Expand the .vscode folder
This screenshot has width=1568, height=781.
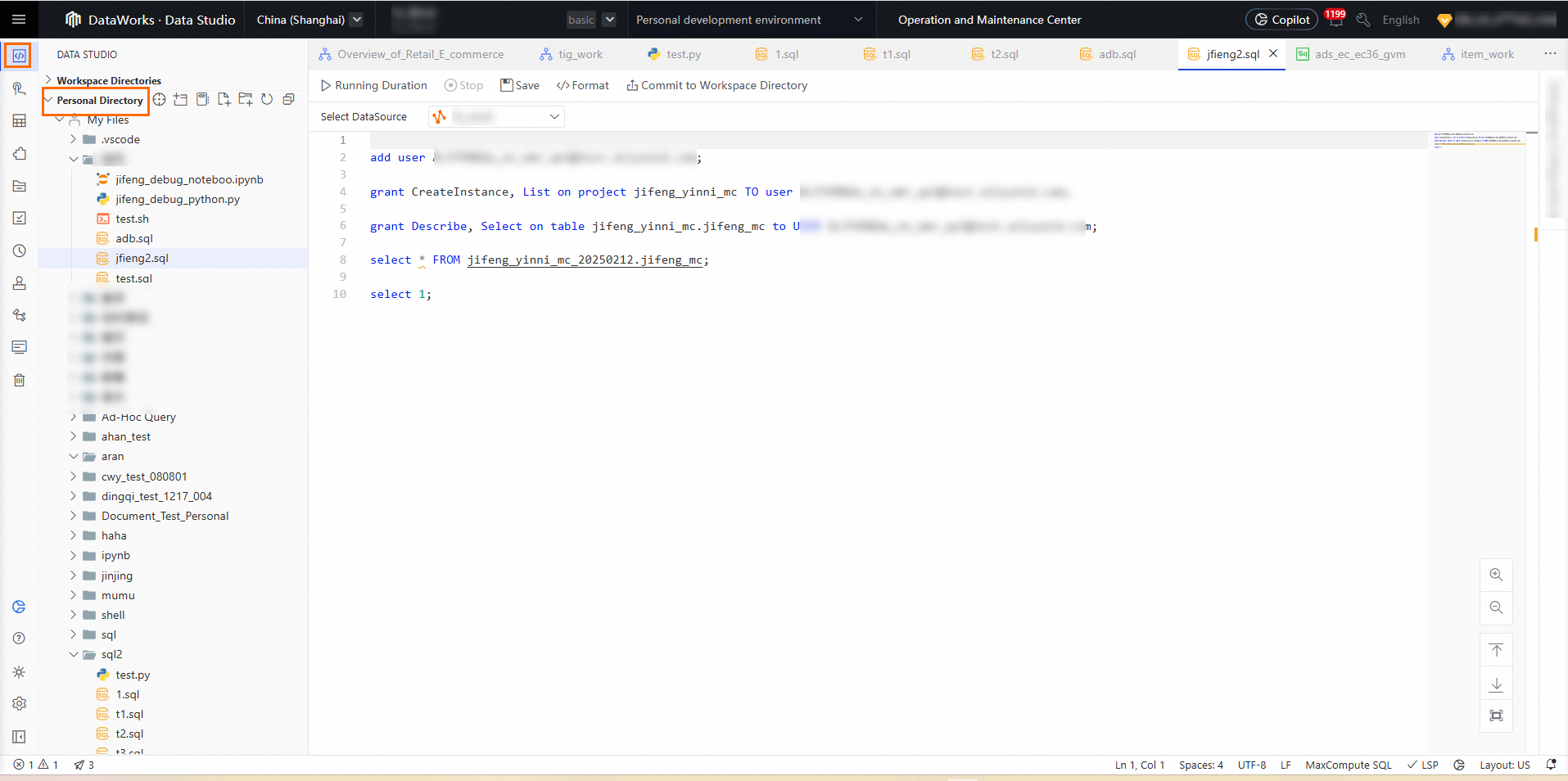click(74, 139)
